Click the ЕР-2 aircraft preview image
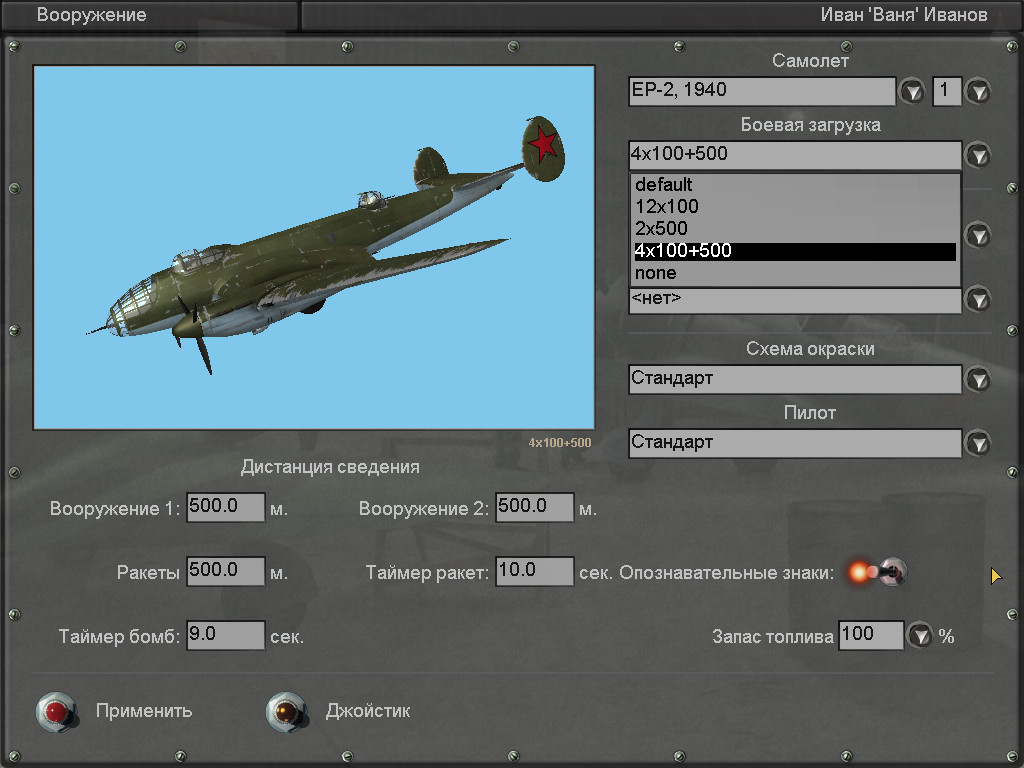1024x768 pixels. (x=314, y=248)
